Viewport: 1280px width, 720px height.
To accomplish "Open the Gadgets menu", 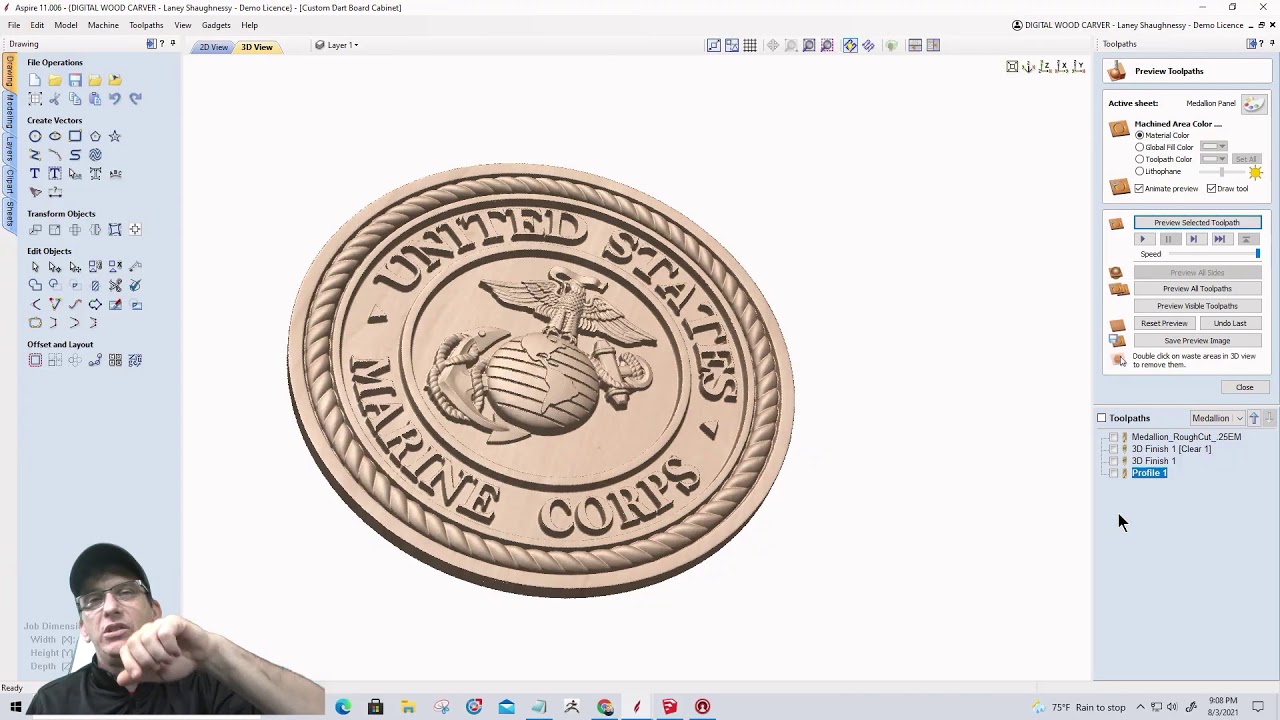I will click(216, 25).
